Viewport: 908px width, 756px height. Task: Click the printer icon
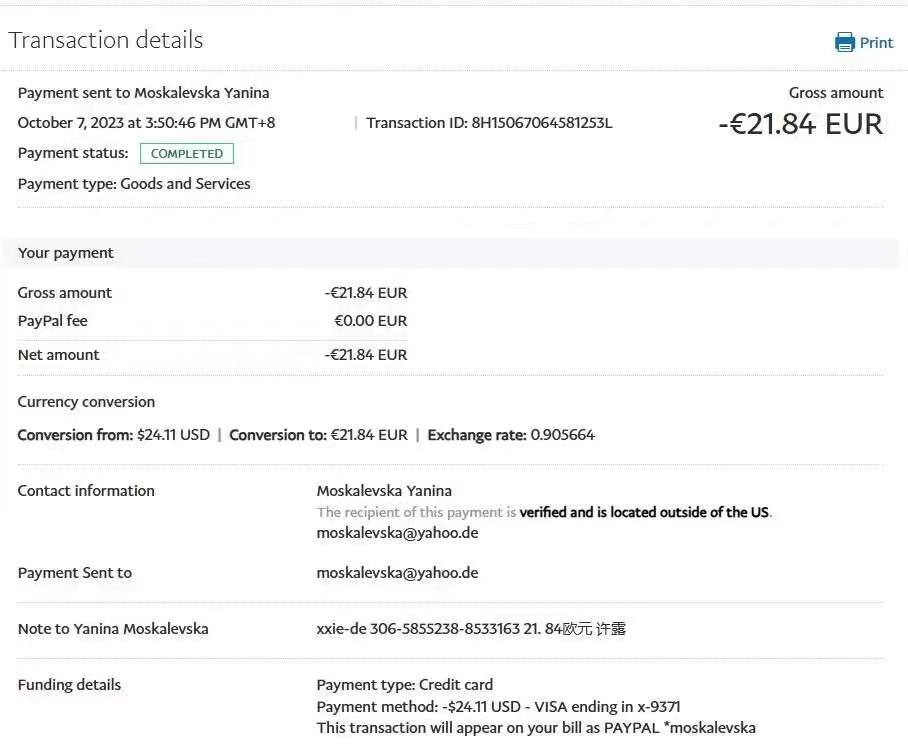(x=845, y=42)
